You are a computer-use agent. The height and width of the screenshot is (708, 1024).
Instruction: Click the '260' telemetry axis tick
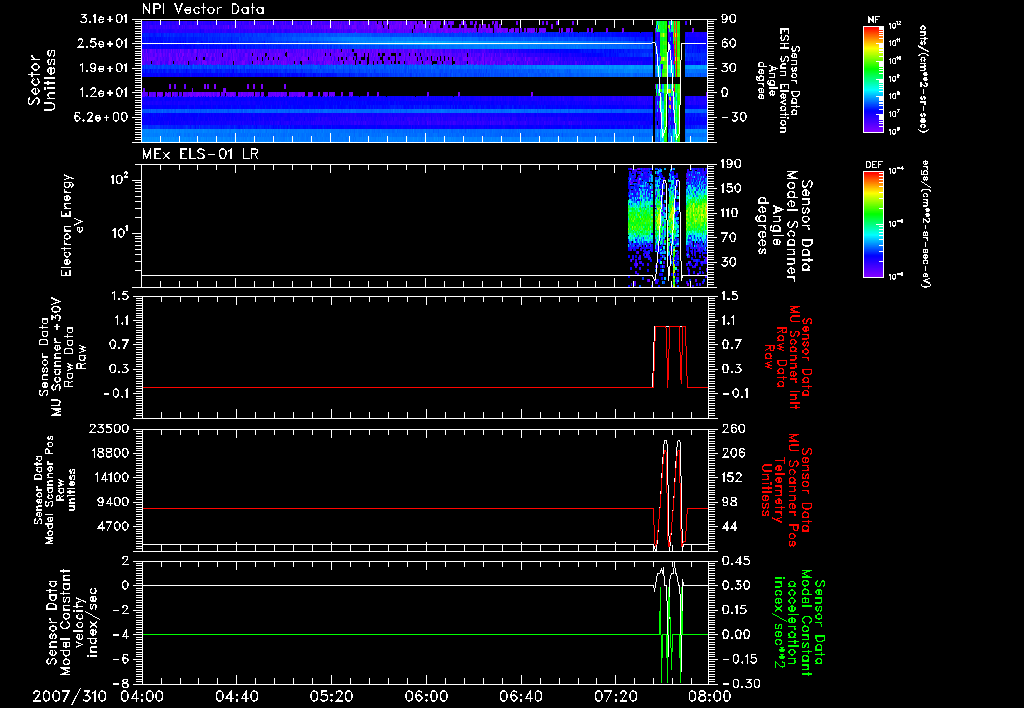tap(731, 428)
